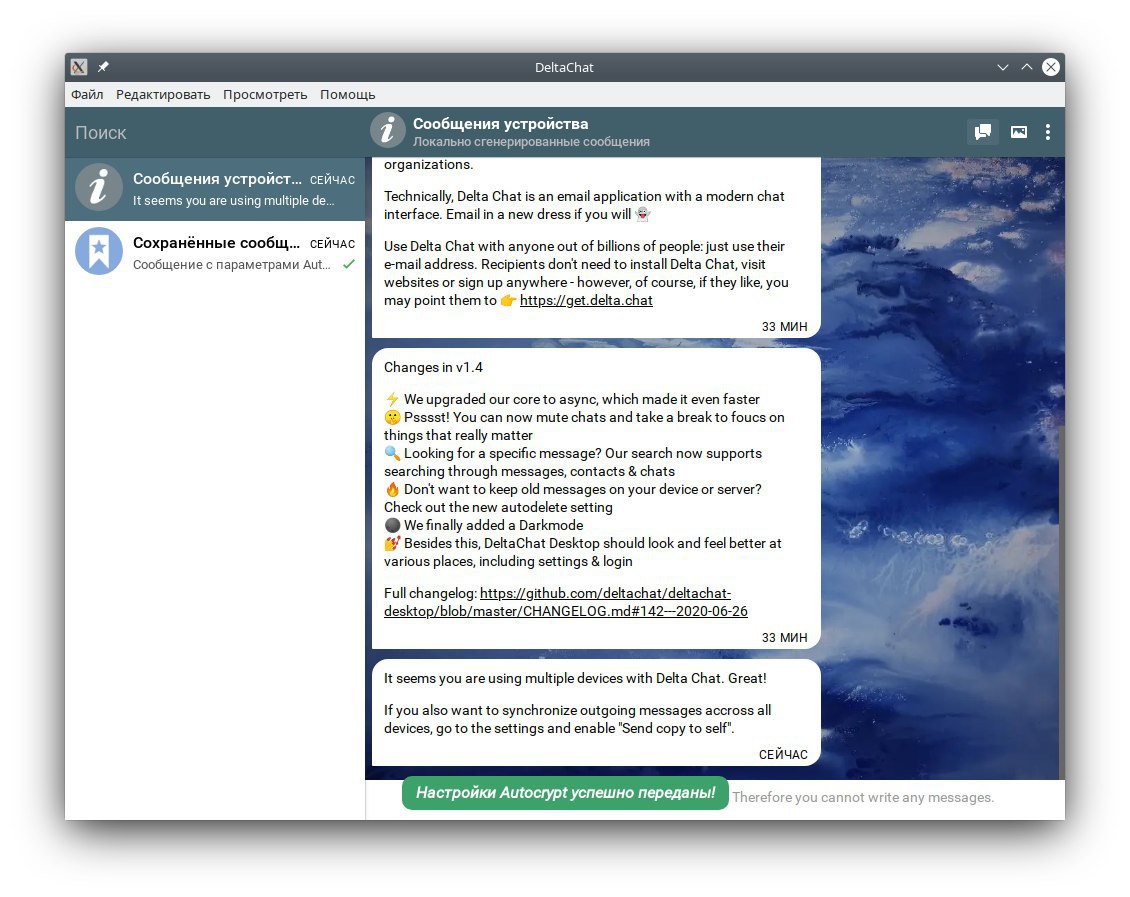The width and height of the screenshot is (1130, 897).
Task: Maximize the DeltaChat window
Action: [1027, 67]
